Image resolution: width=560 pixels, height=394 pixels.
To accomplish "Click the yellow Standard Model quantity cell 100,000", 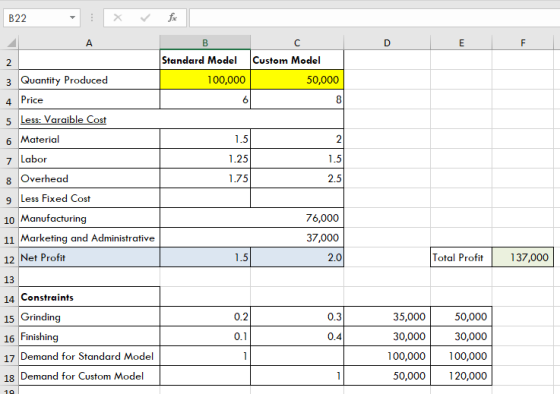I will 205,80.
